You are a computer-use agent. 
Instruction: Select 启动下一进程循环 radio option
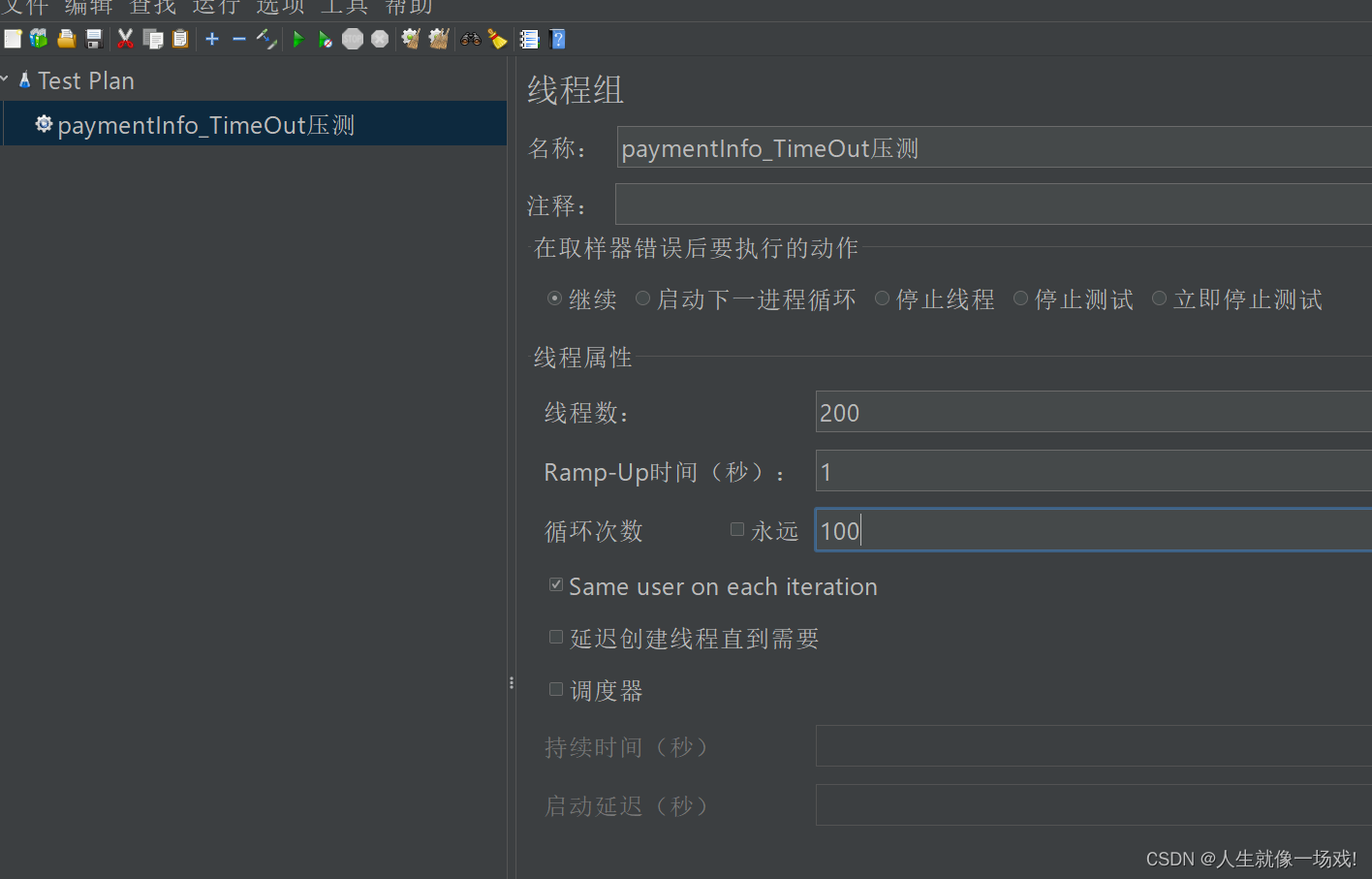coord(642,298)
